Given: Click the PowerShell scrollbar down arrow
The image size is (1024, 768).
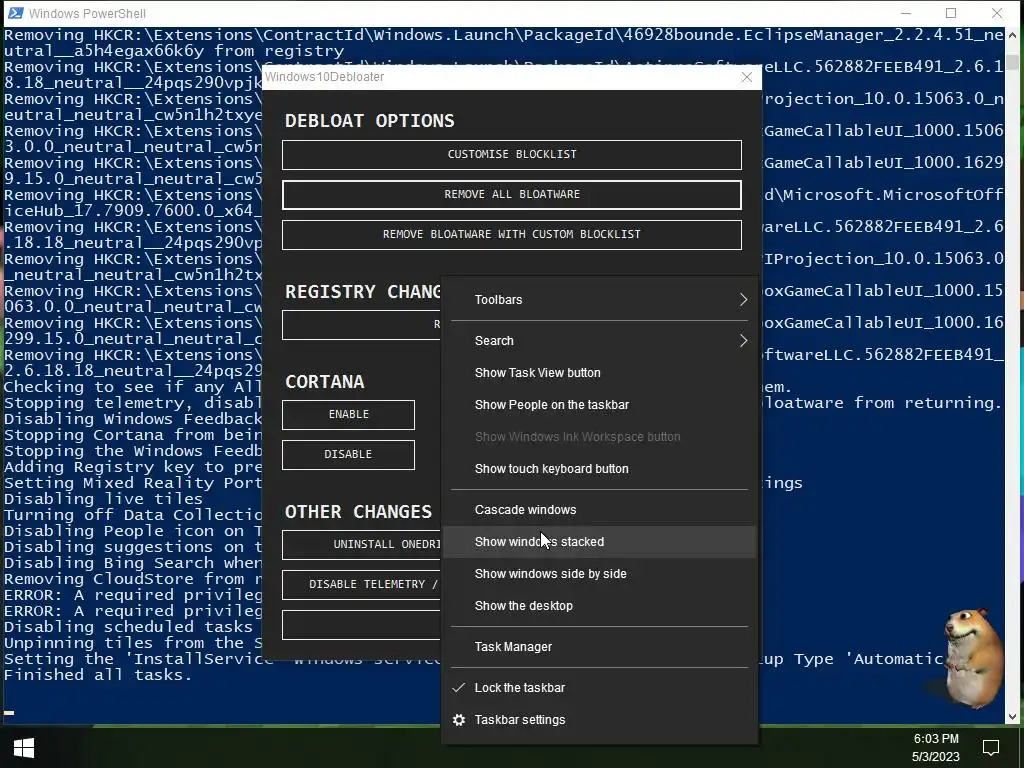Looking at the screenshot, I should pos(1012,716).
